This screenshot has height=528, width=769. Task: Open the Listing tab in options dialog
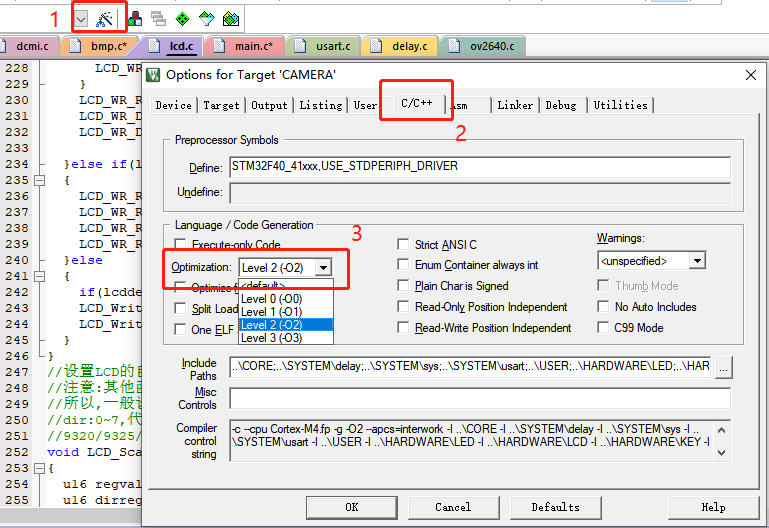pos(321,105)
